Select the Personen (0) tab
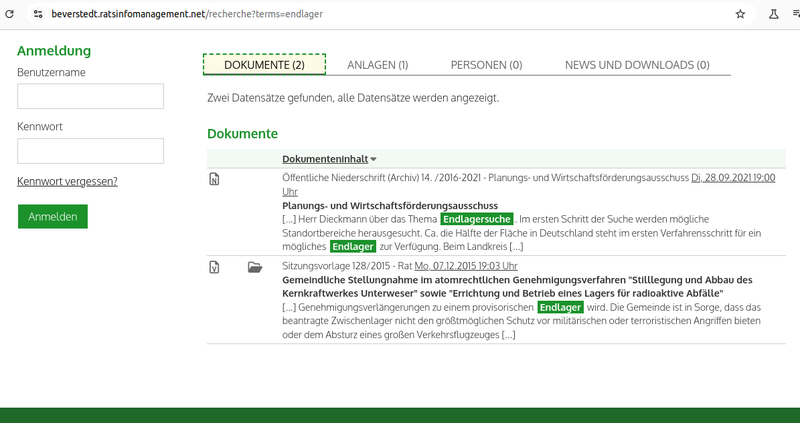This screenshot has height=423, width=800. coord(486,65)
